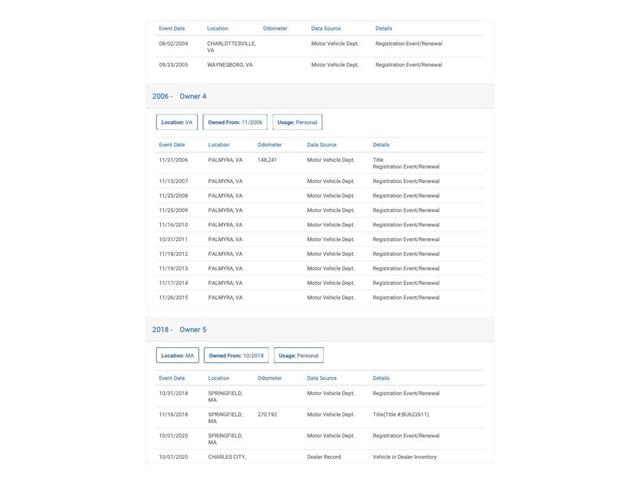Collapse the 2006 Owner 4 section header
640x480 pixels.
click(x=320, y=96)
